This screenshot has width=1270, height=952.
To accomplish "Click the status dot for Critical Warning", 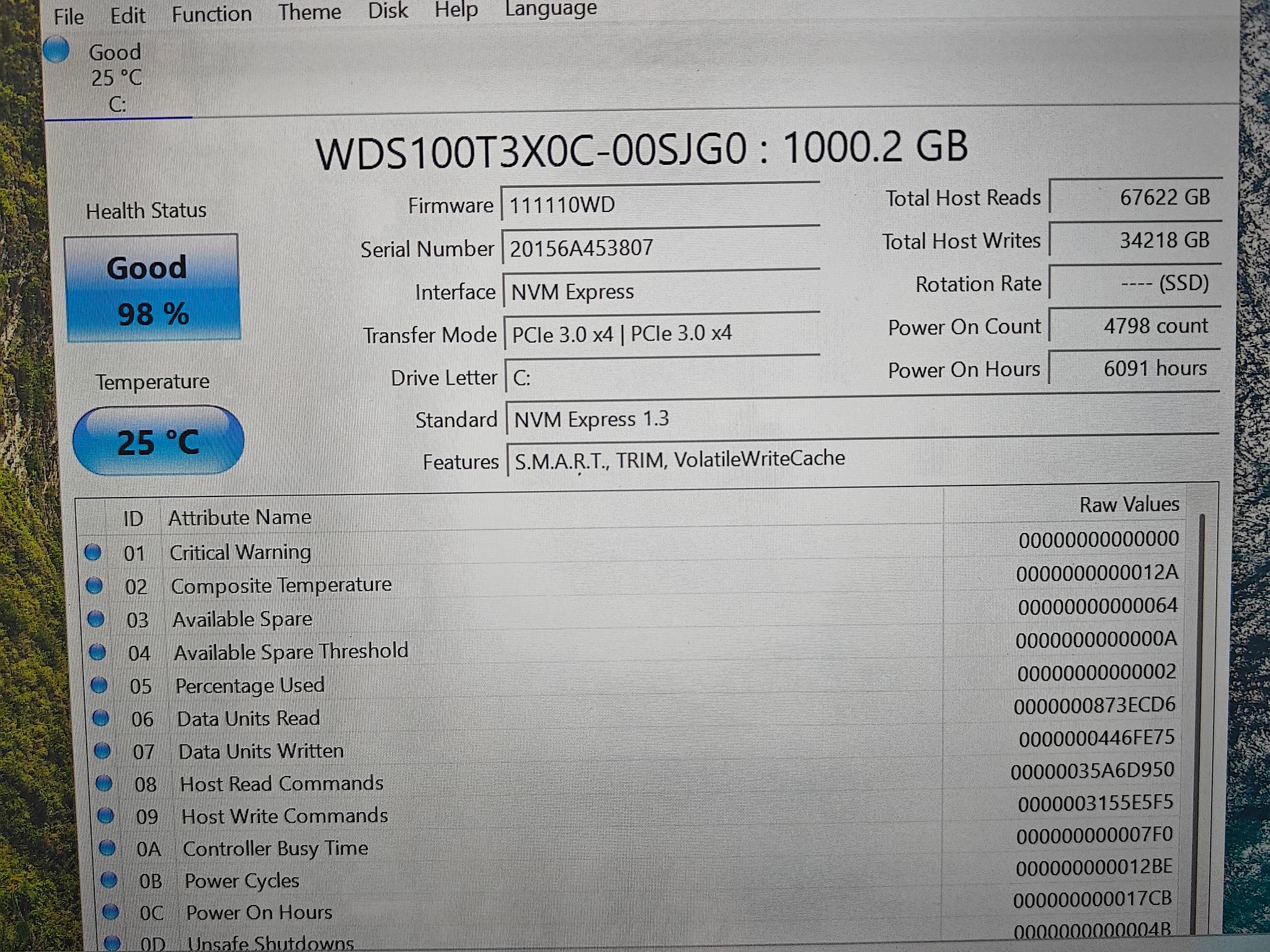I will (93, 552).
